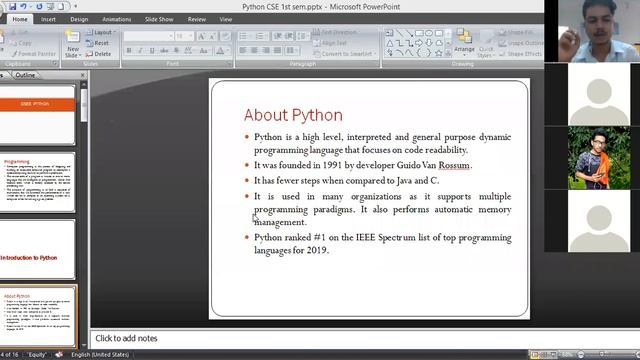640x360 pixels.
Task: Shrink the font size
Action: click(212, 36)
